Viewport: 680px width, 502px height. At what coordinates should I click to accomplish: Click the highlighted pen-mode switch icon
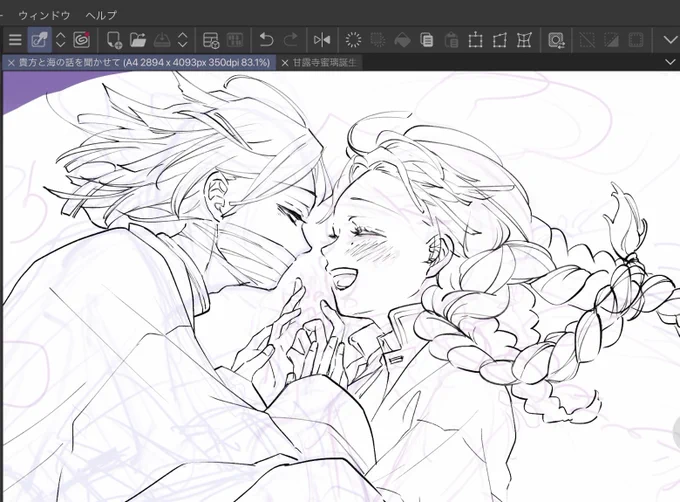(39, 40)
